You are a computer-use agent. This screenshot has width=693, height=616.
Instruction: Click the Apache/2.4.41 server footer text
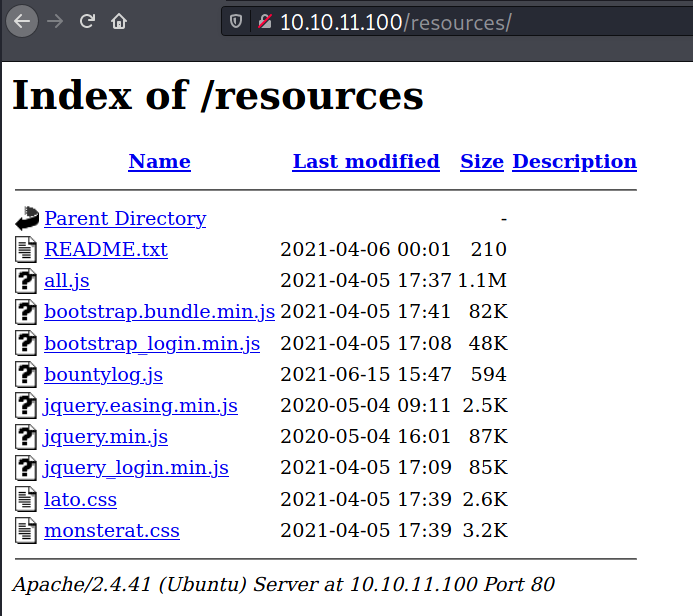(284, 585)
